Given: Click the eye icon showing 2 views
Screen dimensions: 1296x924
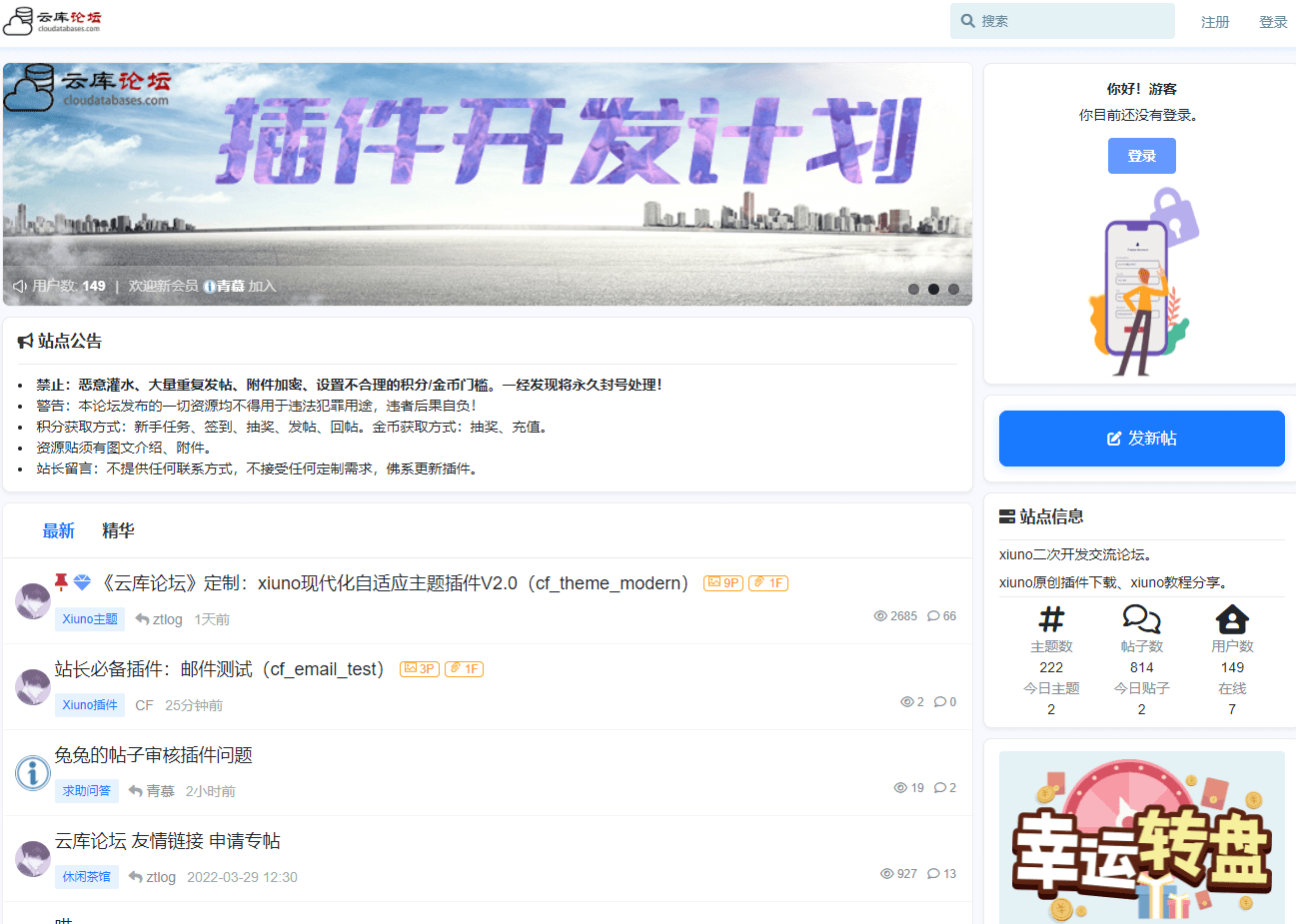Looking at the screenshot, I should click(x=907, y=702).
